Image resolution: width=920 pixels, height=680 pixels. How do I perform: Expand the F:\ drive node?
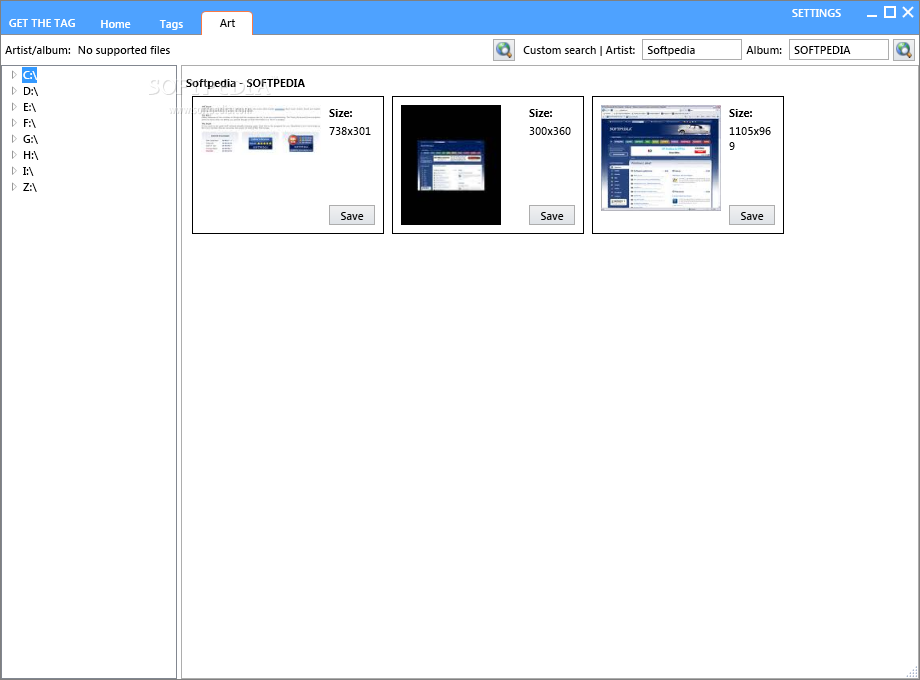14,123
